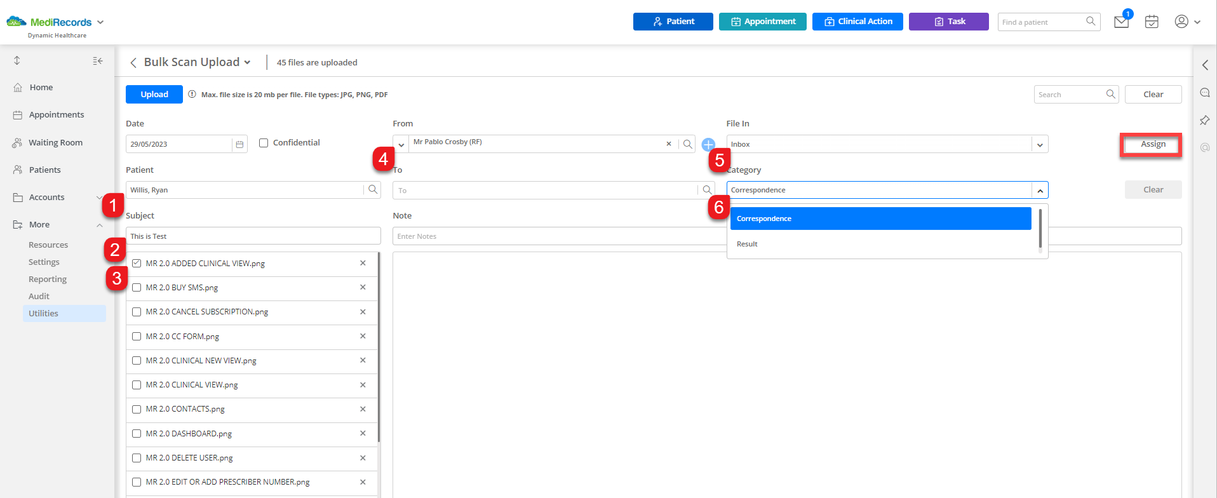Screen dimensions: 1217x498
Task: Remove MR 2.0 CC FORM.png file
Action: 363,336
